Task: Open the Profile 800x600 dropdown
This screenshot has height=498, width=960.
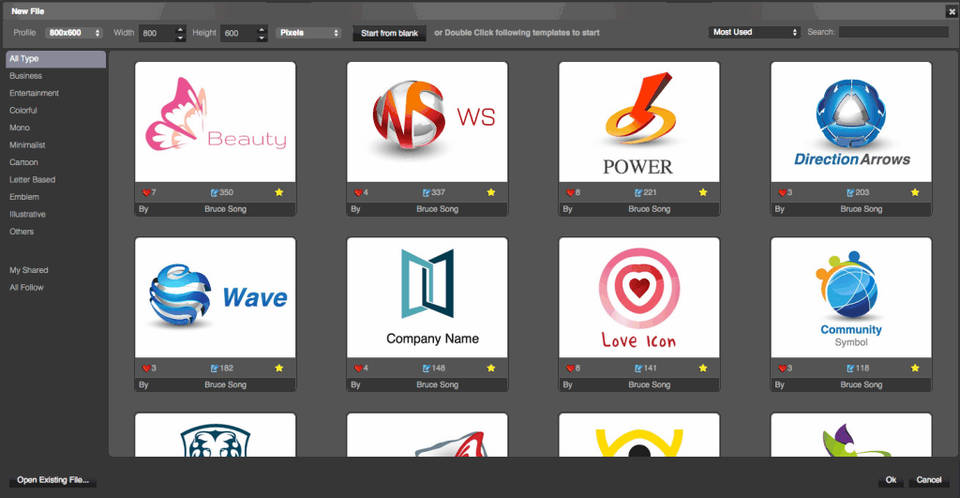Action: 73,33
